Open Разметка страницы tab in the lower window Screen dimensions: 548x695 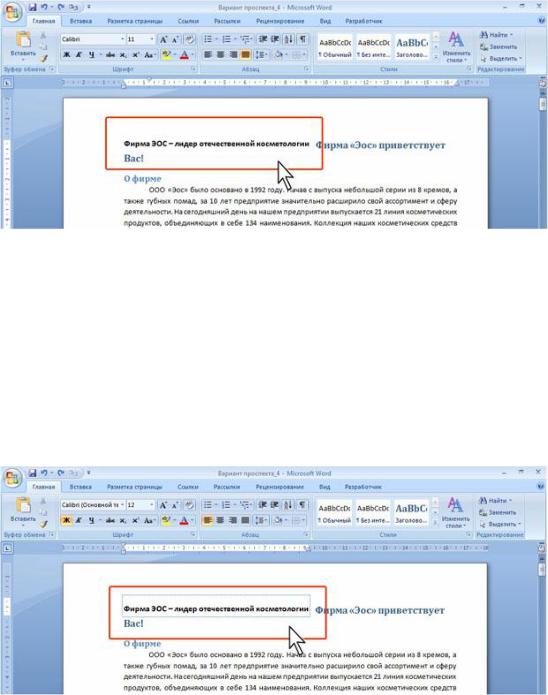pos(134,487)
